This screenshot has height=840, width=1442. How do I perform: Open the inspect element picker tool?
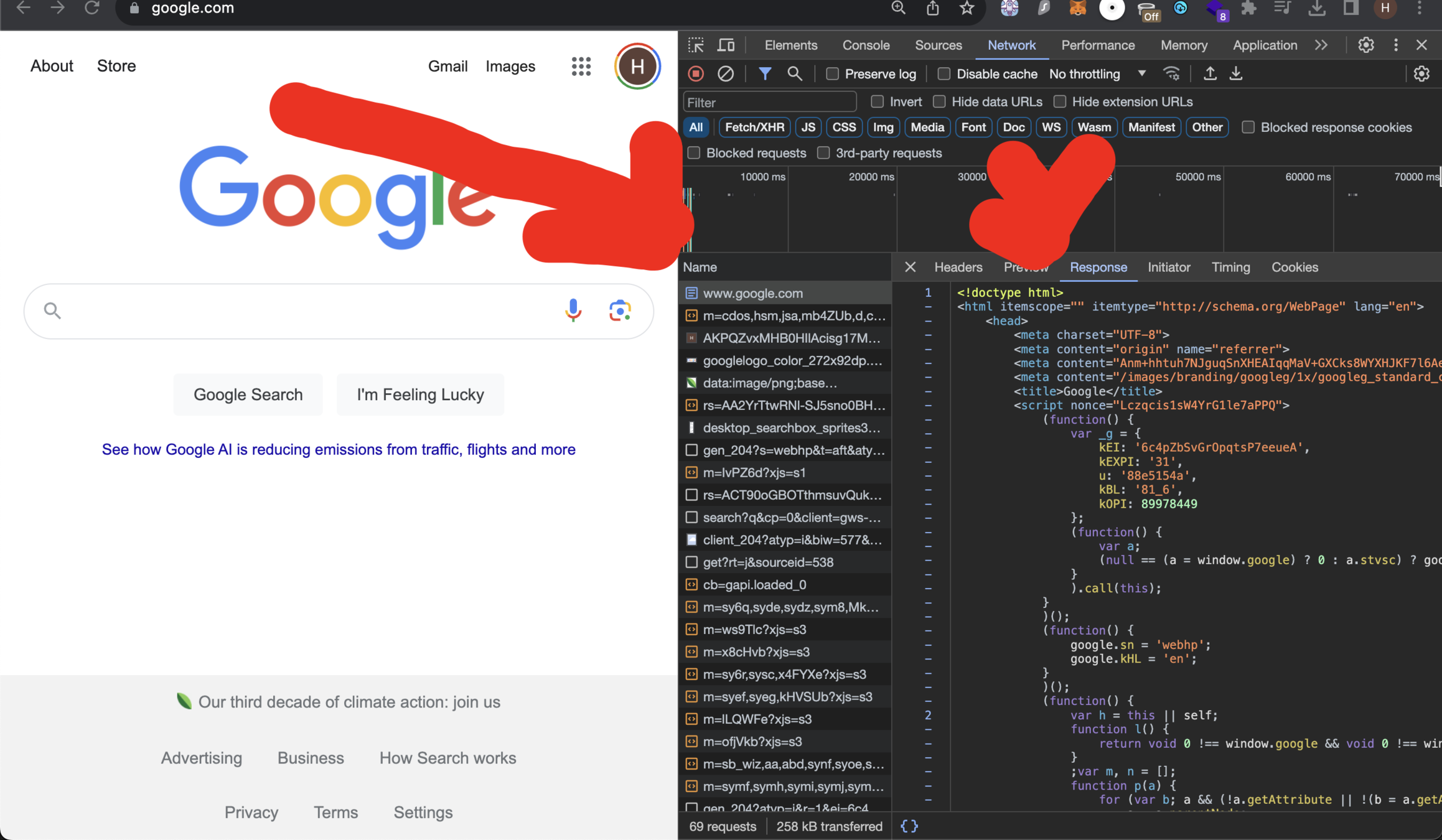pyautogui.click(x=696, y=45)
